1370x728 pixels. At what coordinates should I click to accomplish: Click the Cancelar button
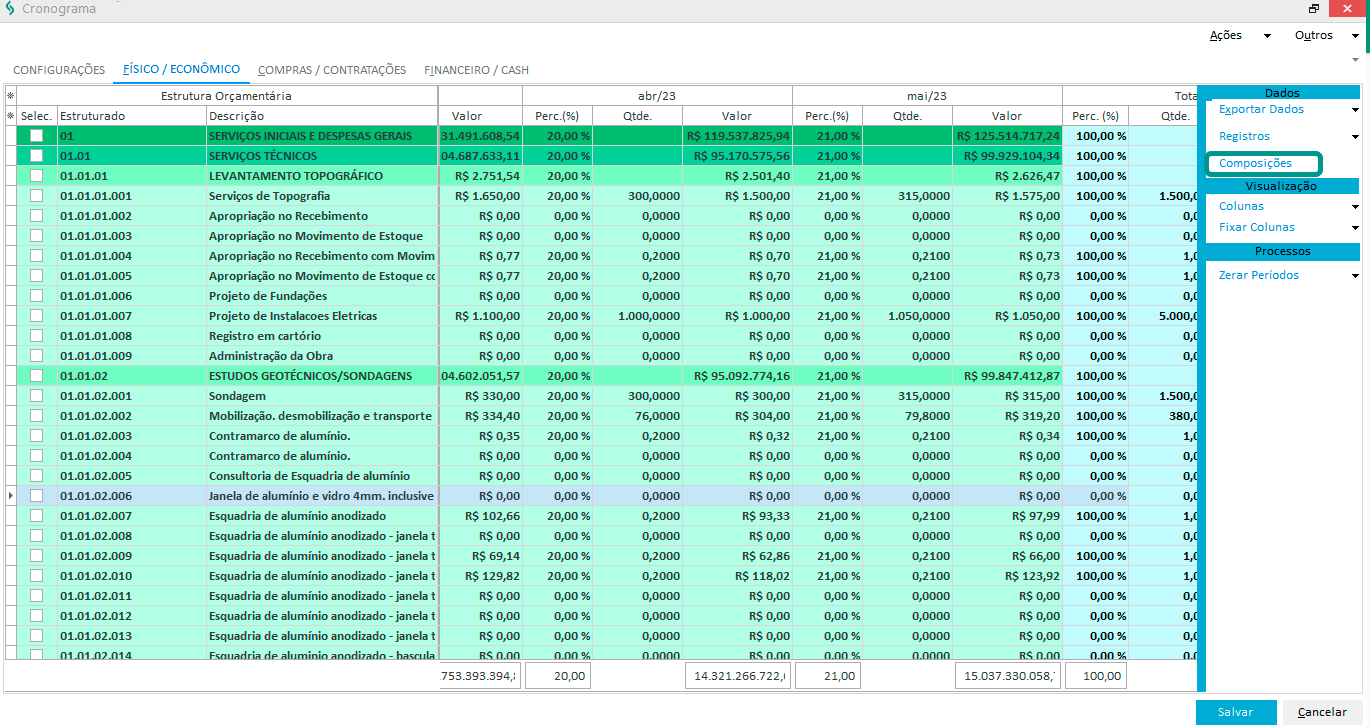pyautogui.click(x=1322, y=712)
